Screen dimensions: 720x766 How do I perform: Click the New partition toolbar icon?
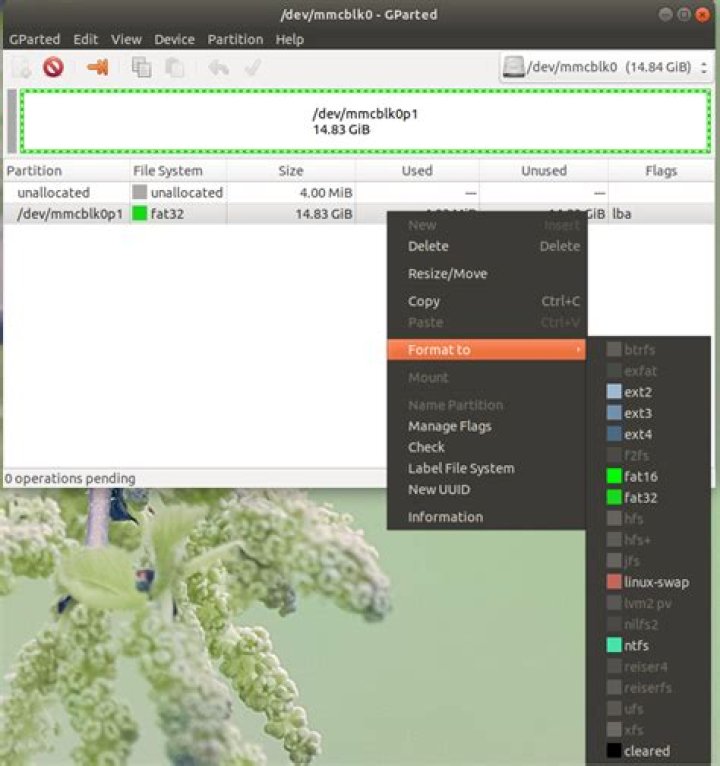pyautogui.click(x=21, y=67)
